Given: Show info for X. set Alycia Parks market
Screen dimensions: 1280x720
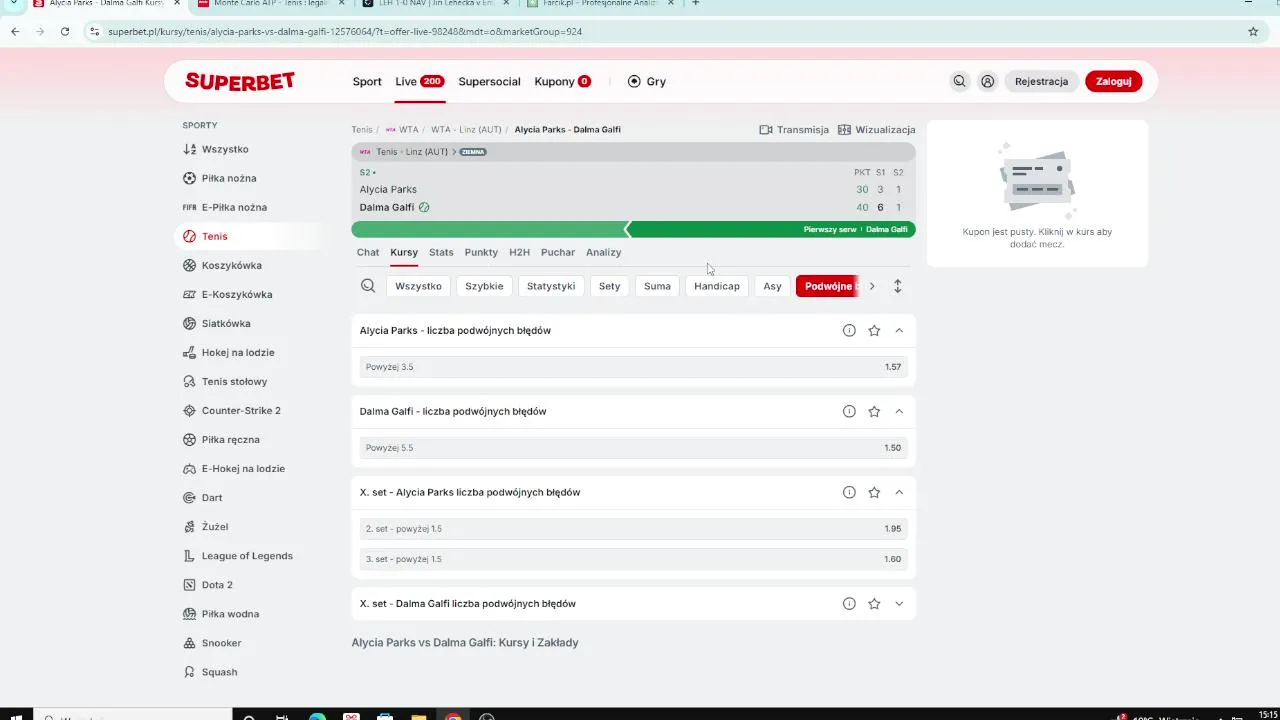Looking at the screenshot, I should click(x=849, y=492).
